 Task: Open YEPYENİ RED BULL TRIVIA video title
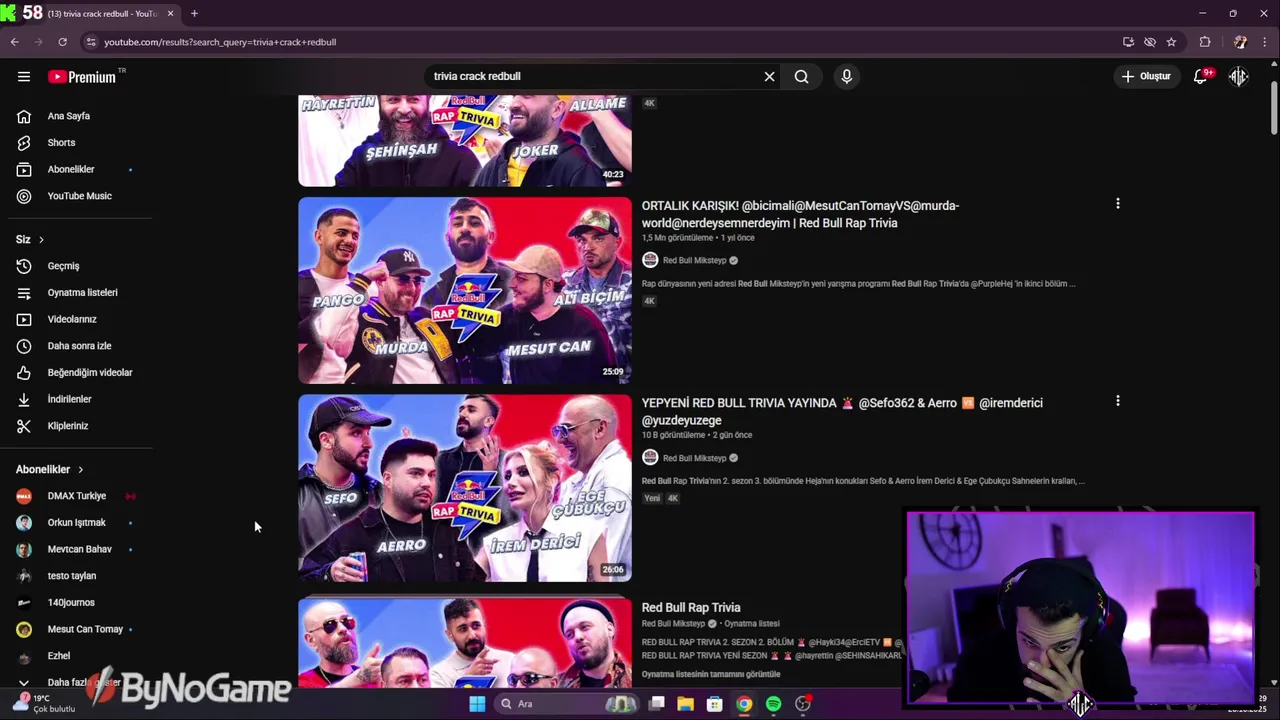[x=842, y=411]
